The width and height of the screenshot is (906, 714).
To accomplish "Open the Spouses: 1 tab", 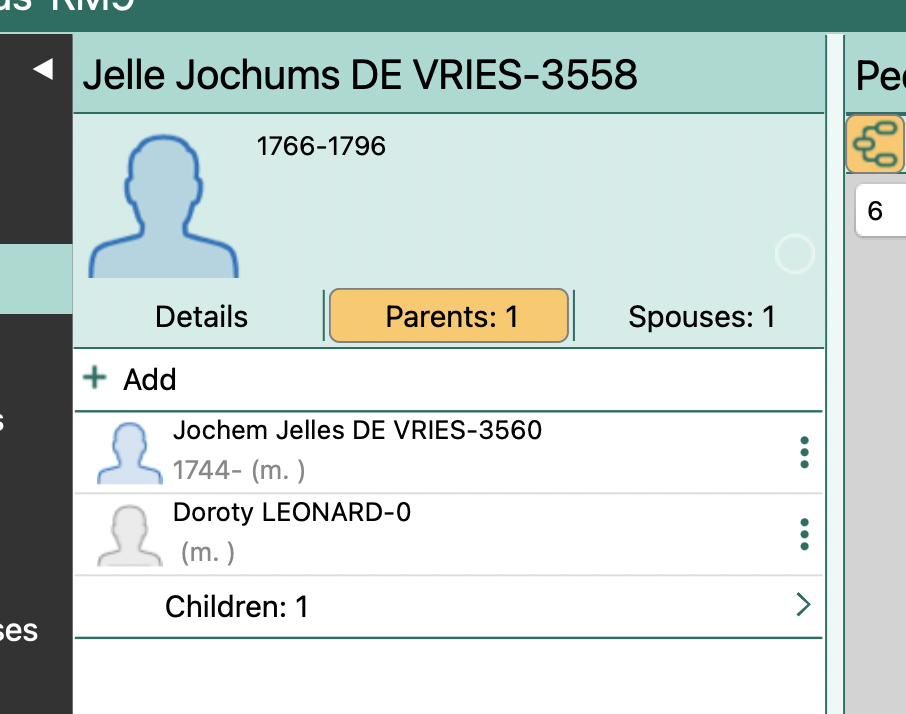I will (x=701, y=317).
